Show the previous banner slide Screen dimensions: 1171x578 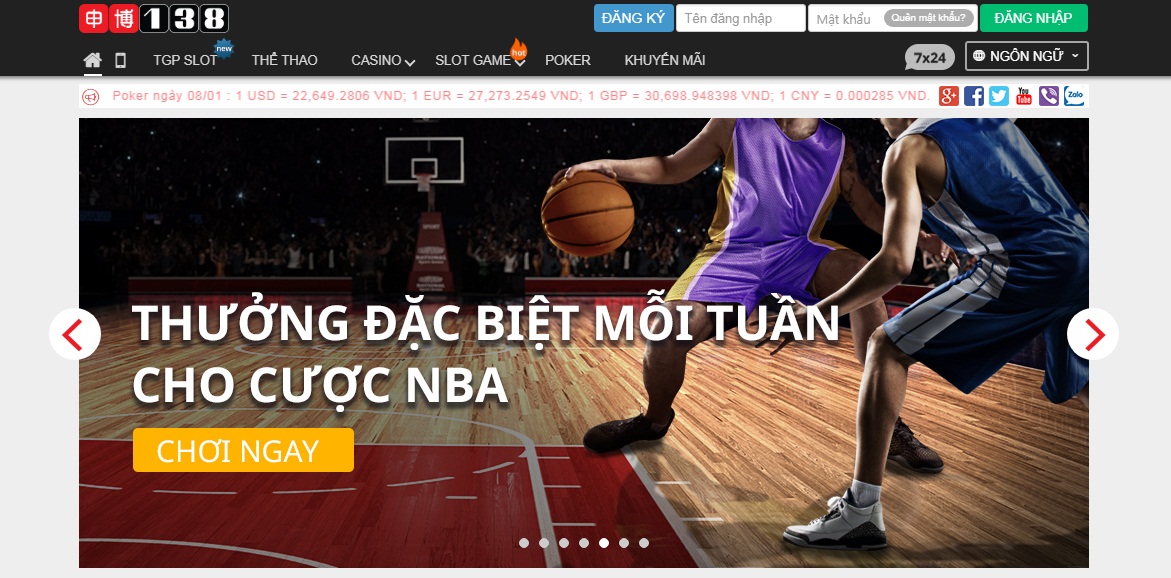(x=75, y=335)
